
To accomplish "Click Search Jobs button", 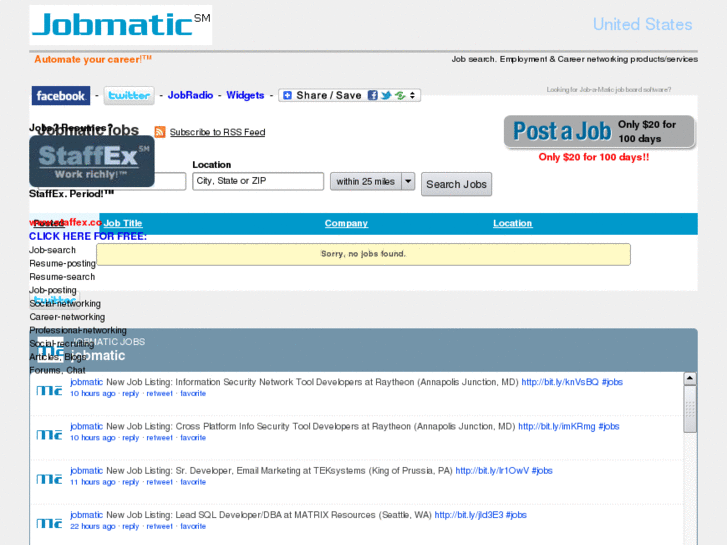I will click(456, 184).
